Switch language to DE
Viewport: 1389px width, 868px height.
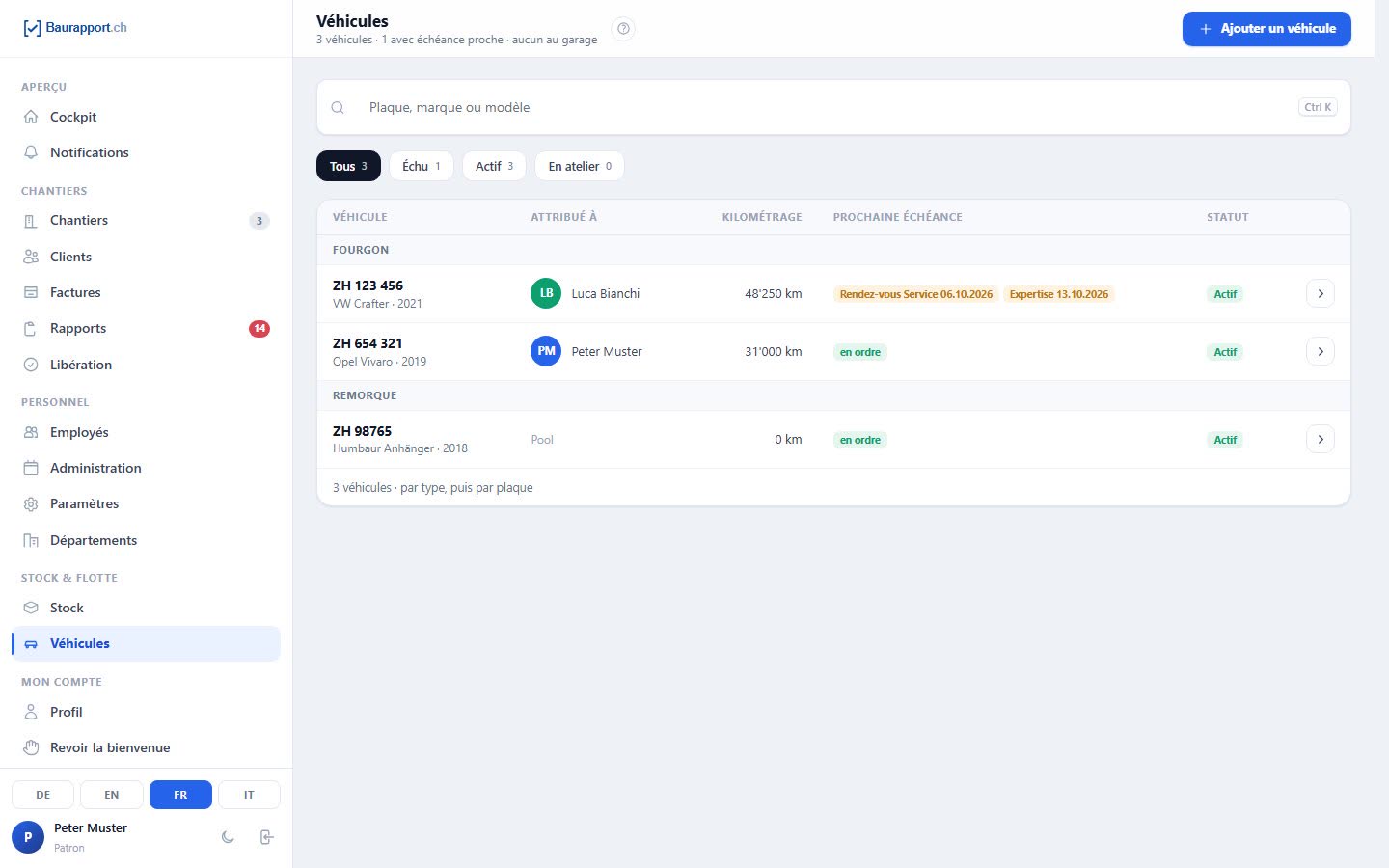click(x=43, y=795)
